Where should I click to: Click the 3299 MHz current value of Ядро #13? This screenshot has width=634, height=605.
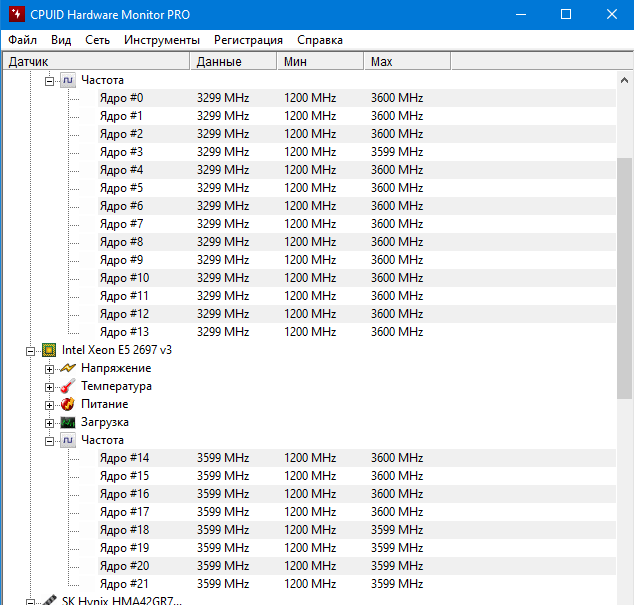click(x=223, y=332)
